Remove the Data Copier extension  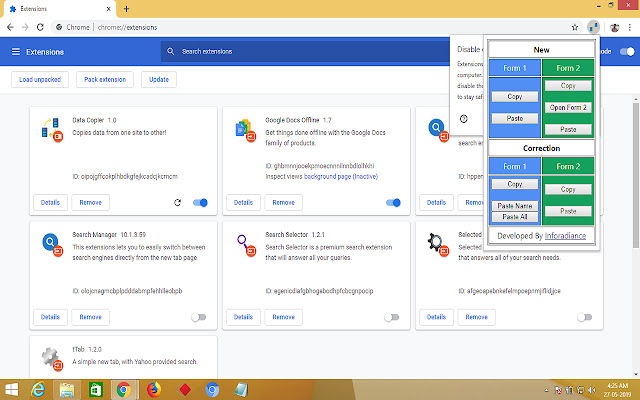click(91, 202)
